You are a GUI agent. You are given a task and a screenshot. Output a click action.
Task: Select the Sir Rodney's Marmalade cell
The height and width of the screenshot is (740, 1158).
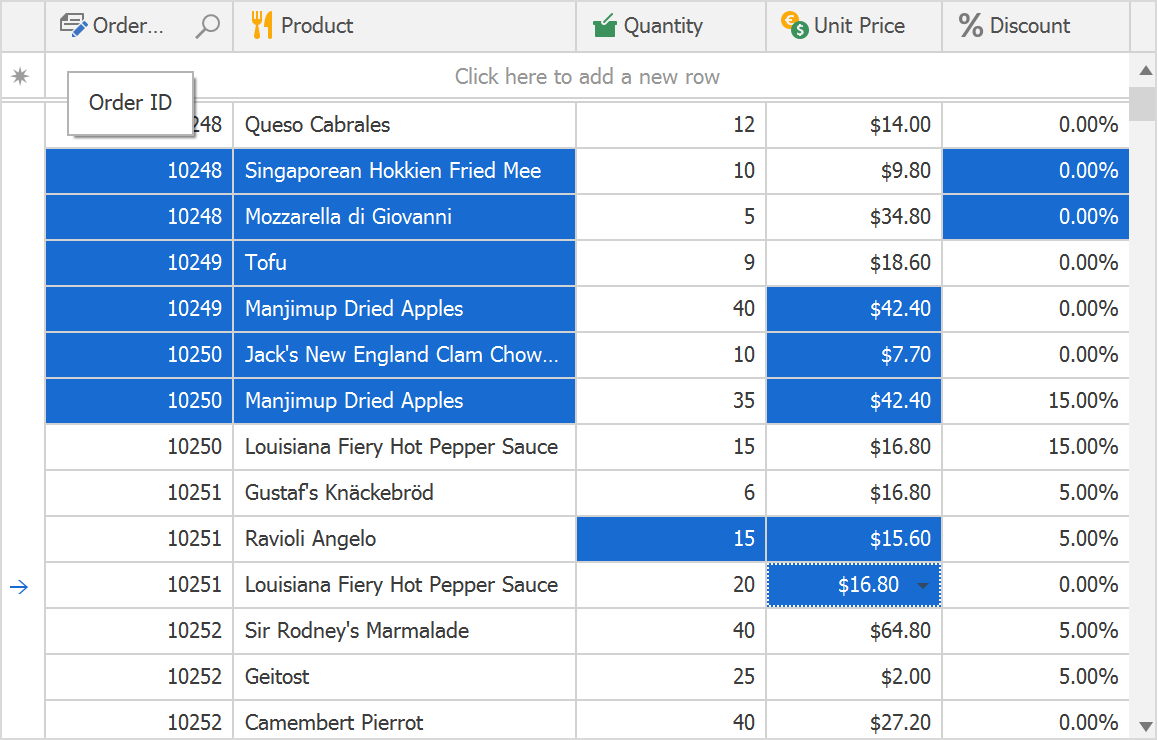[357, 631]
